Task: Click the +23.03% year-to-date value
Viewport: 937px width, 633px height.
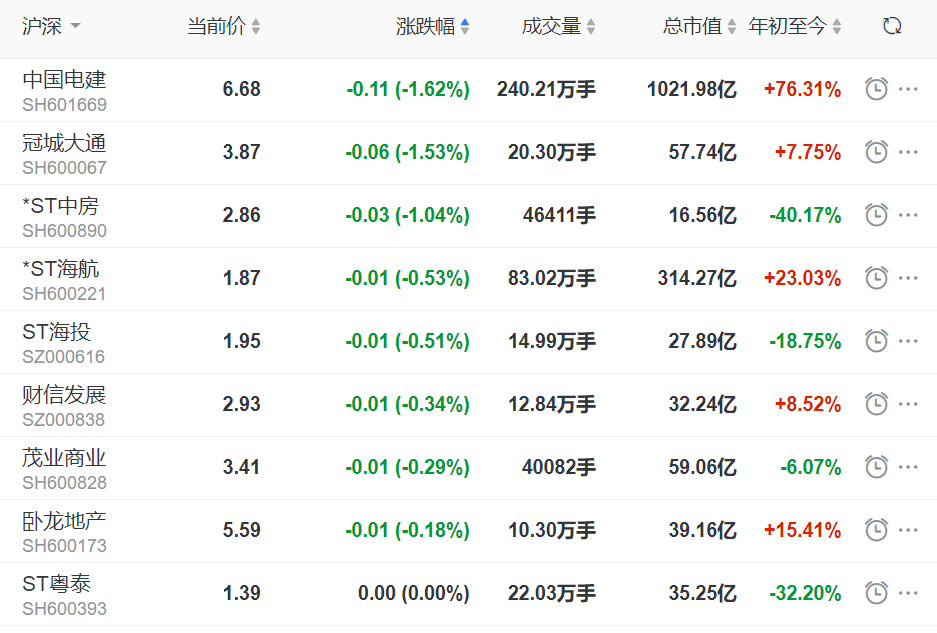Action: pyautogui.click(x=803, y=278)
